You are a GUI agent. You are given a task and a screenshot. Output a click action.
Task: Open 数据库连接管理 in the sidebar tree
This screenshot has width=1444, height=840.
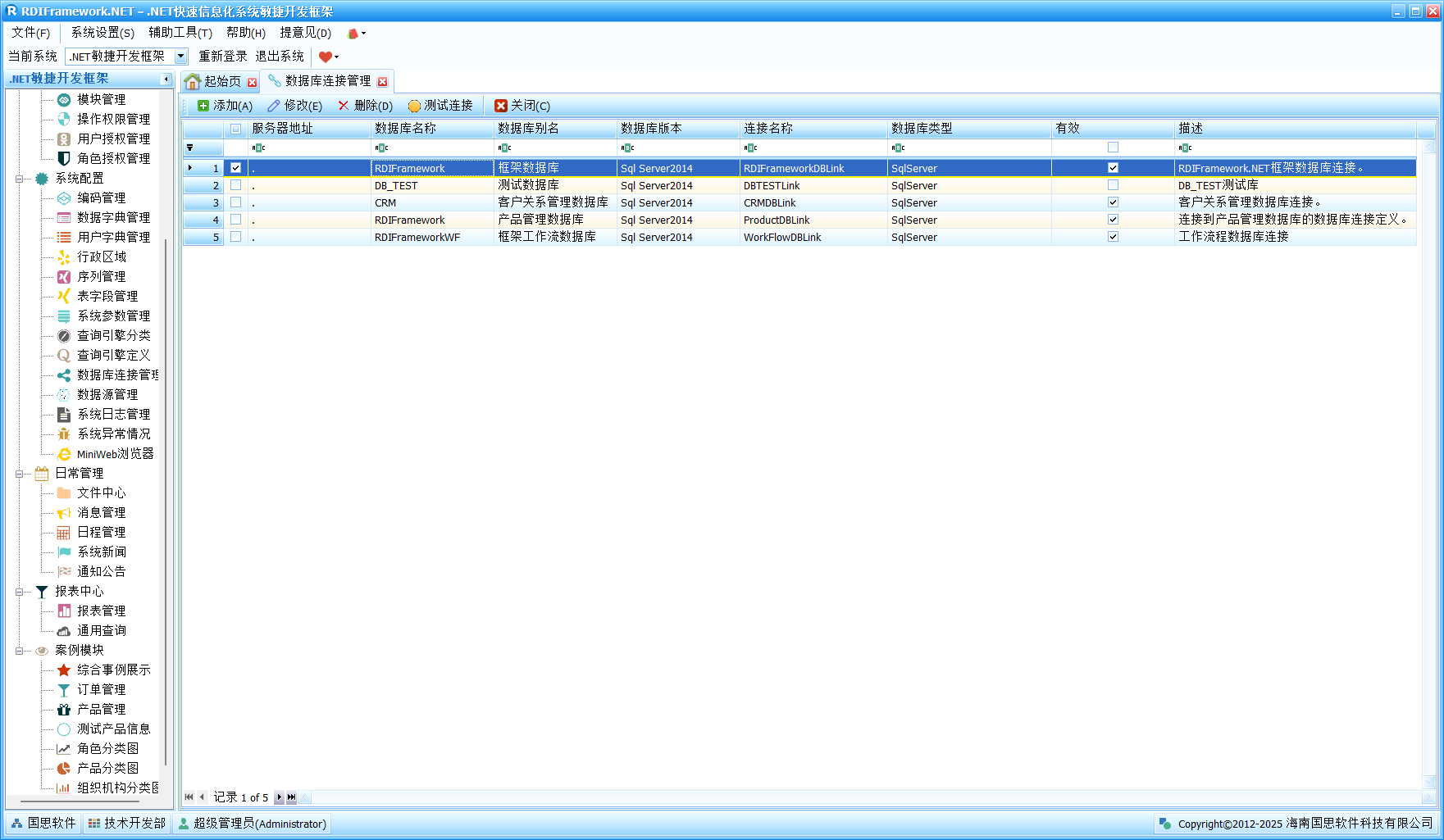pos(116,375)
